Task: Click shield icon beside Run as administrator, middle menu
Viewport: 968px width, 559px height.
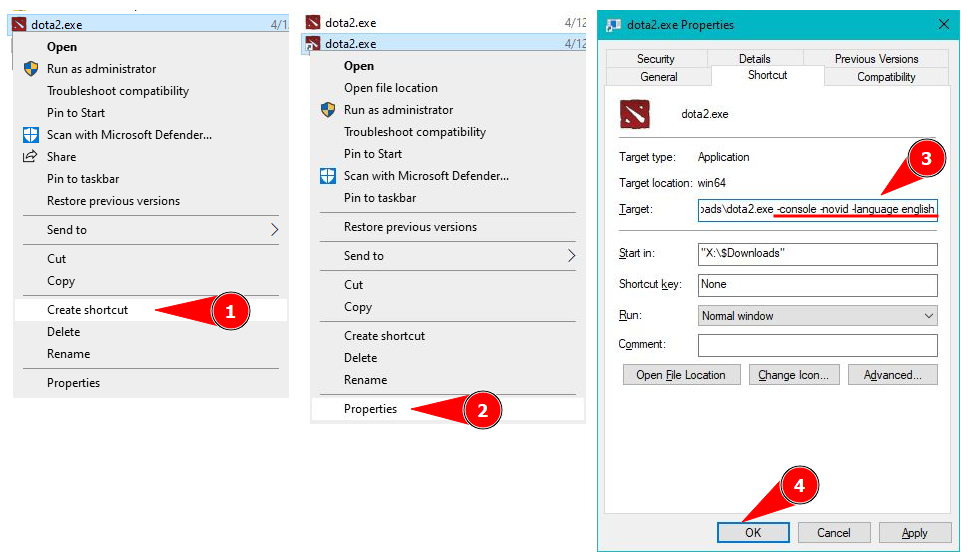Action: click(x=328, y=110)
